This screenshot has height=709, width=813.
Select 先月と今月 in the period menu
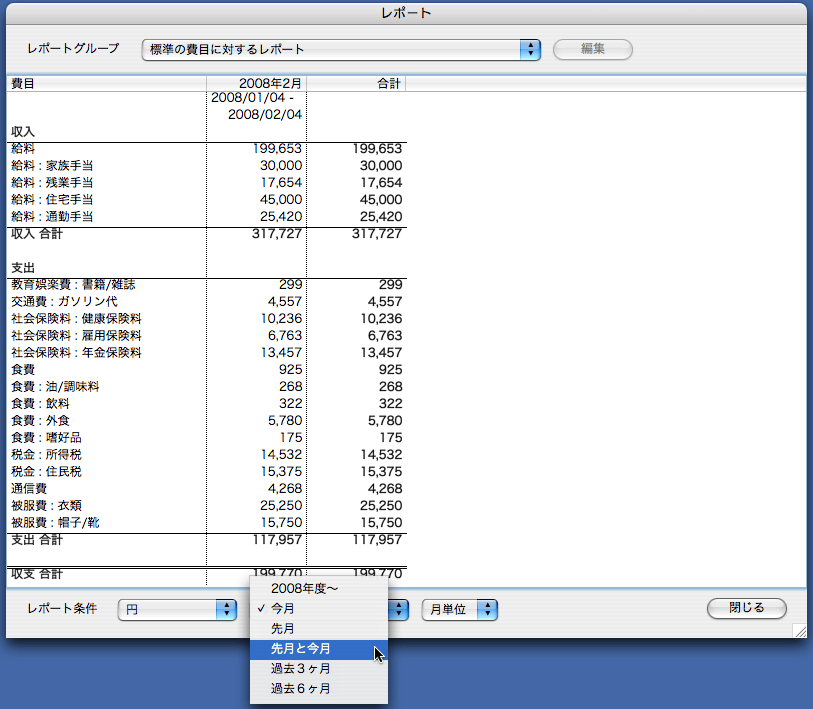[x=319, y=649]
